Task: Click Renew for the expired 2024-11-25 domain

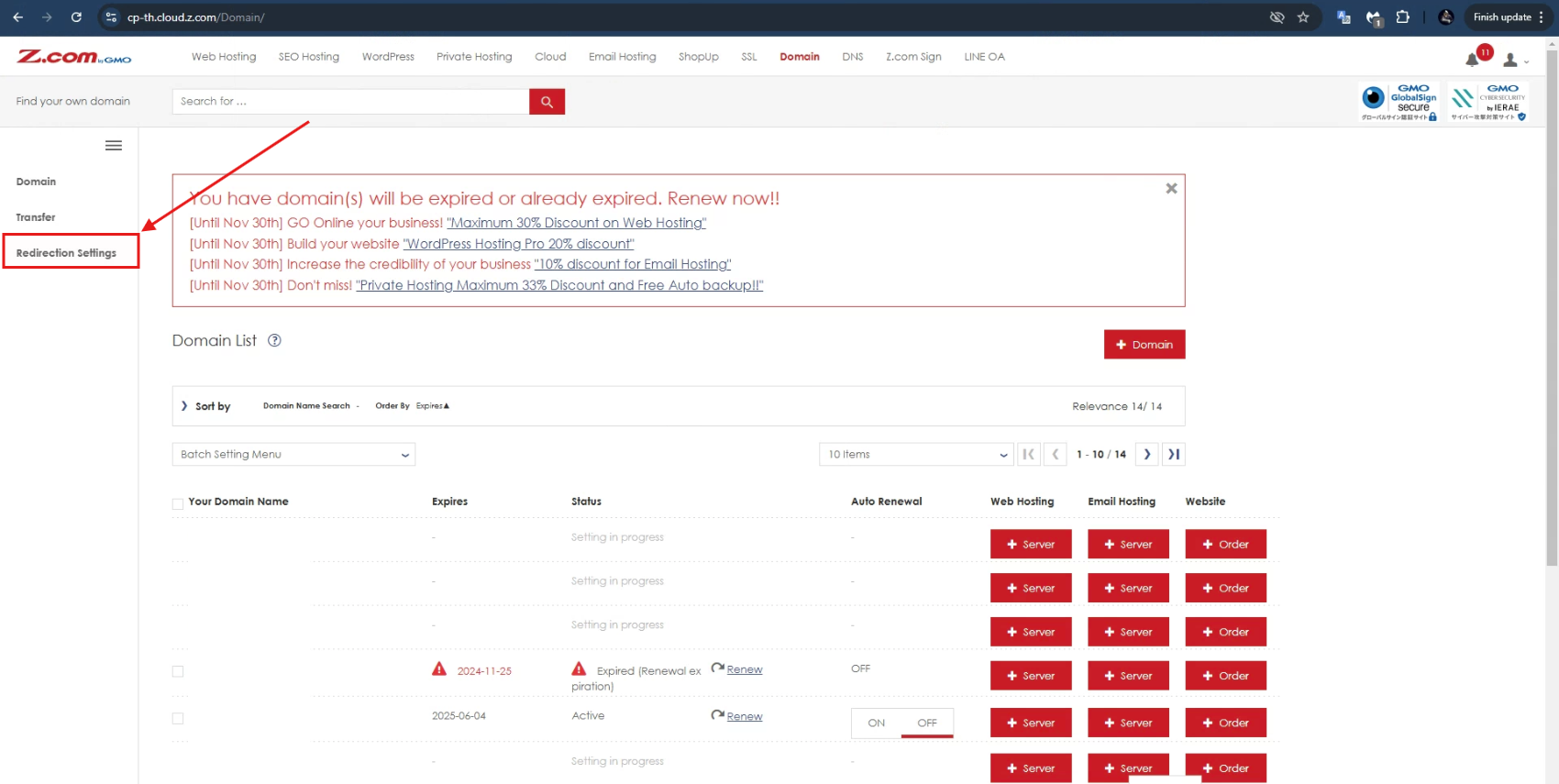Action: (745, 669)
